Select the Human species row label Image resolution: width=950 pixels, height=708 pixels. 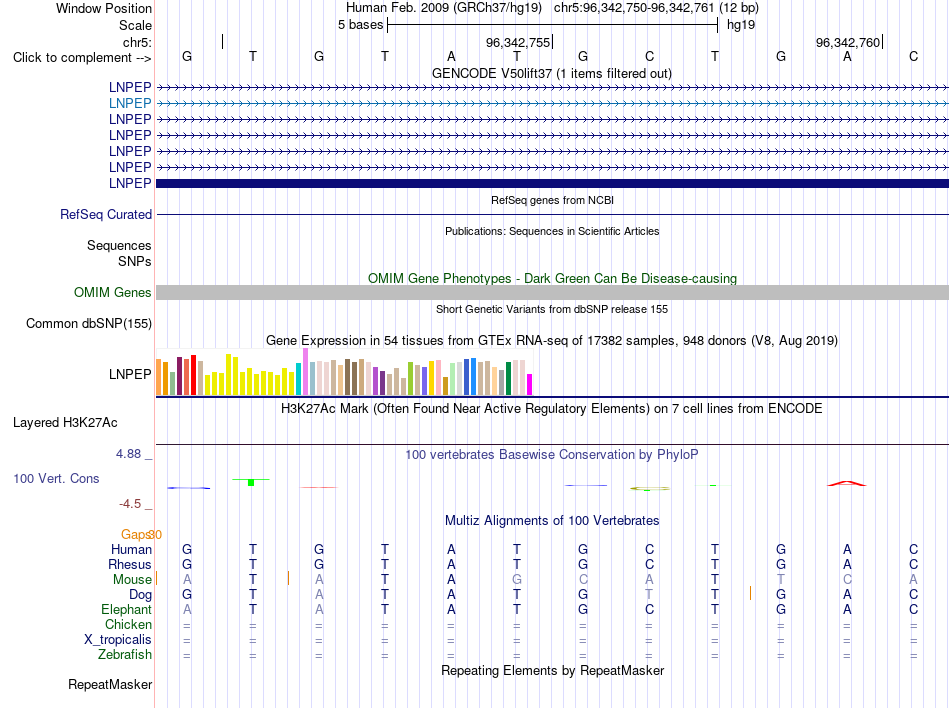(131, 549)
